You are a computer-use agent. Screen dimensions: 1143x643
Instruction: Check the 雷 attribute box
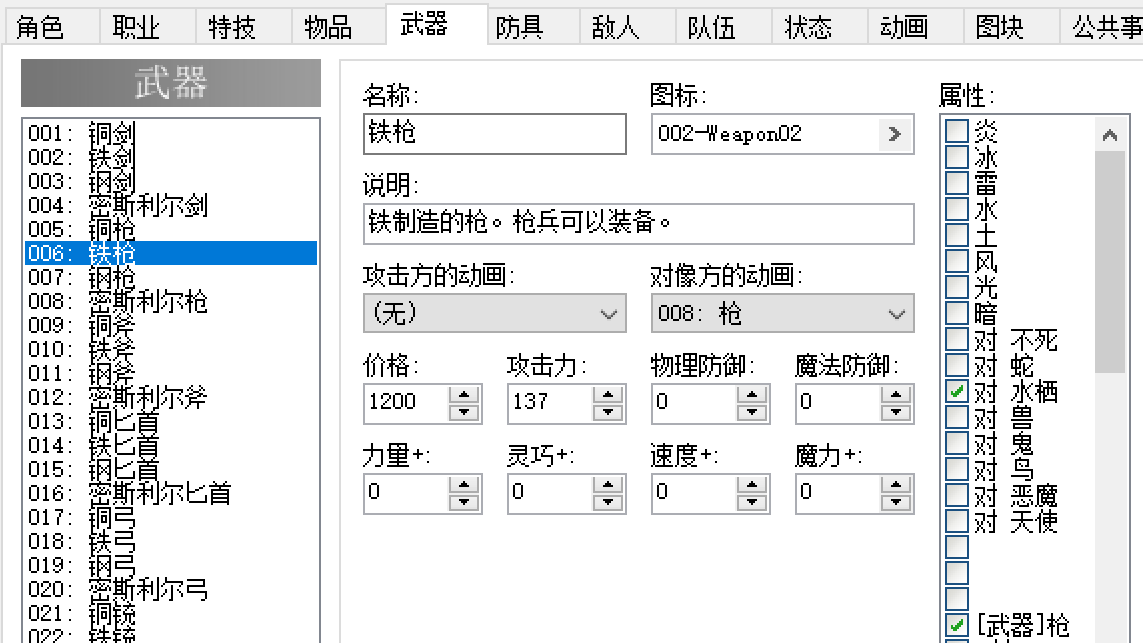(x=956, y=183)
